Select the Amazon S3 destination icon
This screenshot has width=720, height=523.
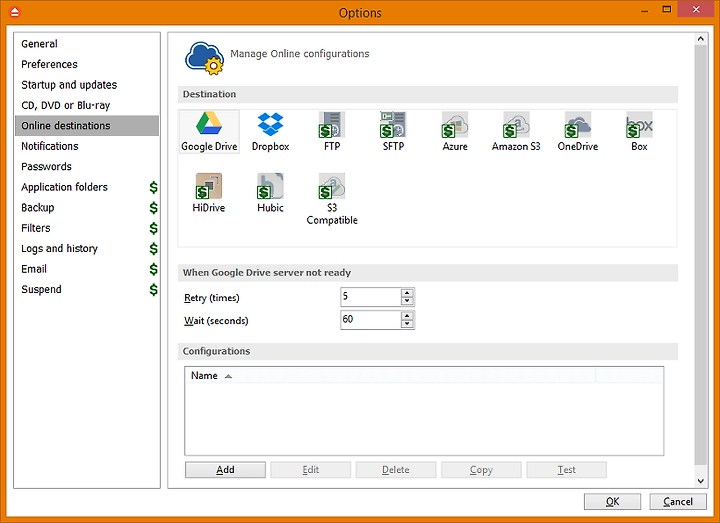516,131
